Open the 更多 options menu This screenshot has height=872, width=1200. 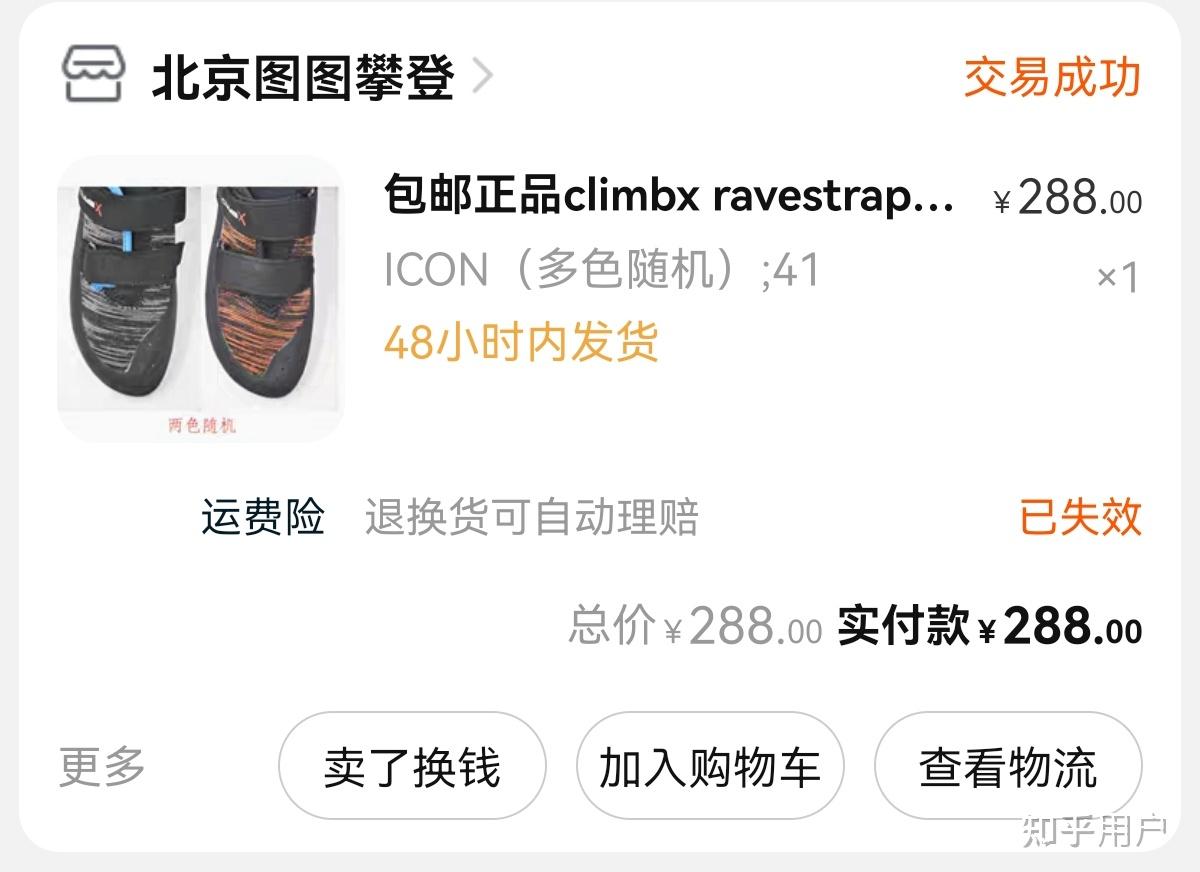click(102, 767)
